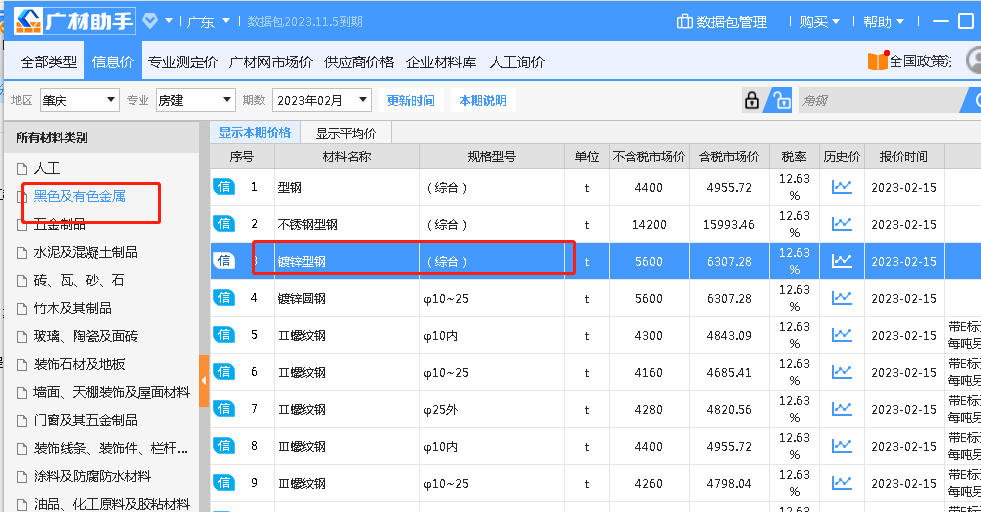View price history chart for 不锈钢型钢
This screenshot has height=512, width=981.
pyautogui.click(x=841, y=223)
